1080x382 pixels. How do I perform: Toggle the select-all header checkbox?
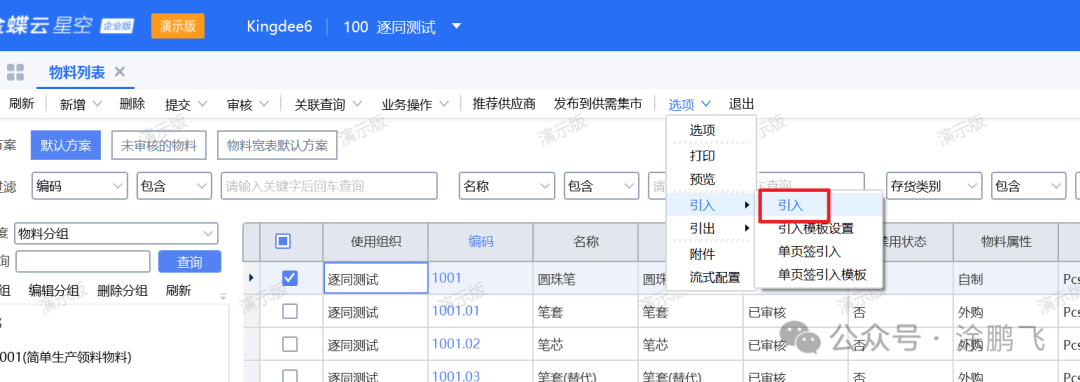tap(283, 241)
